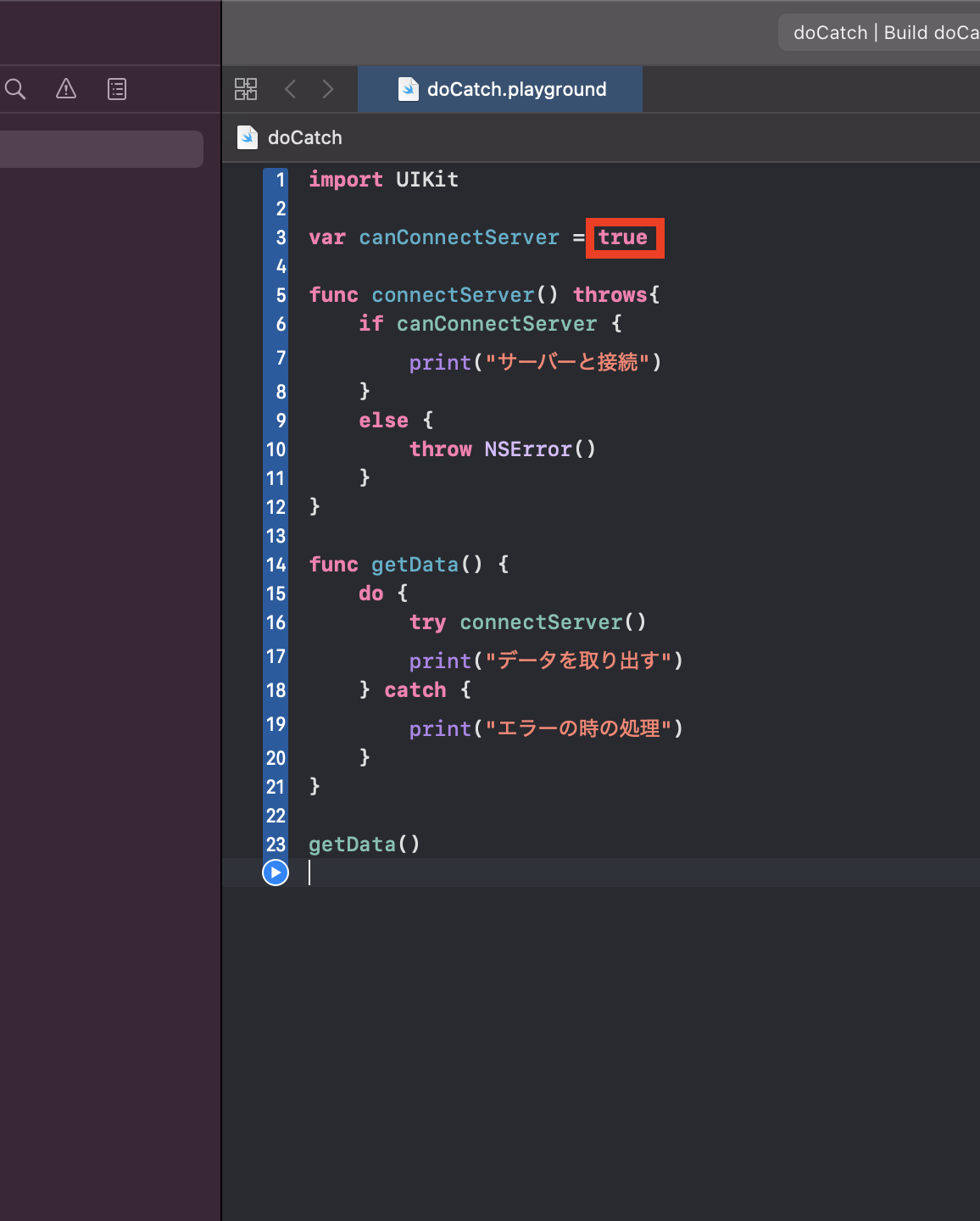980x1221 pixels.
Task: Click line number 14 in gutter
Action: pos(276,565)
